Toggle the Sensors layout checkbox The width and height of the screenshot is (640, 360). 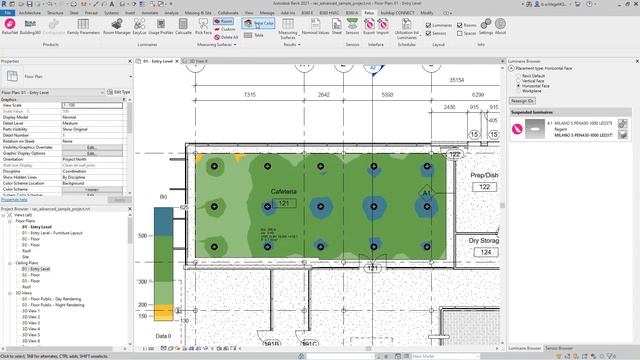pos(428,33)
